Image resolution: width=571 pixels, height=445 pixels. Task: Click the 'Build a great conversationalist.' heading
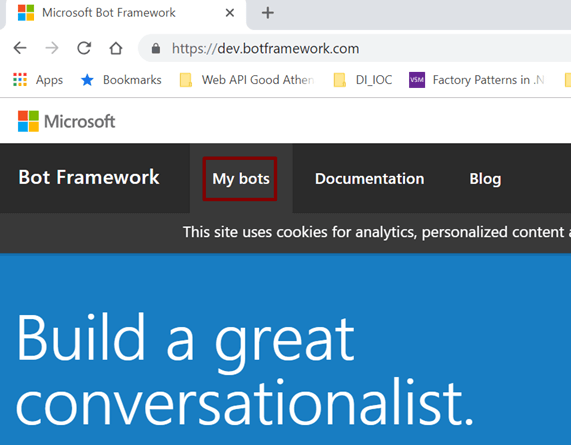click(x=244, y=370)
